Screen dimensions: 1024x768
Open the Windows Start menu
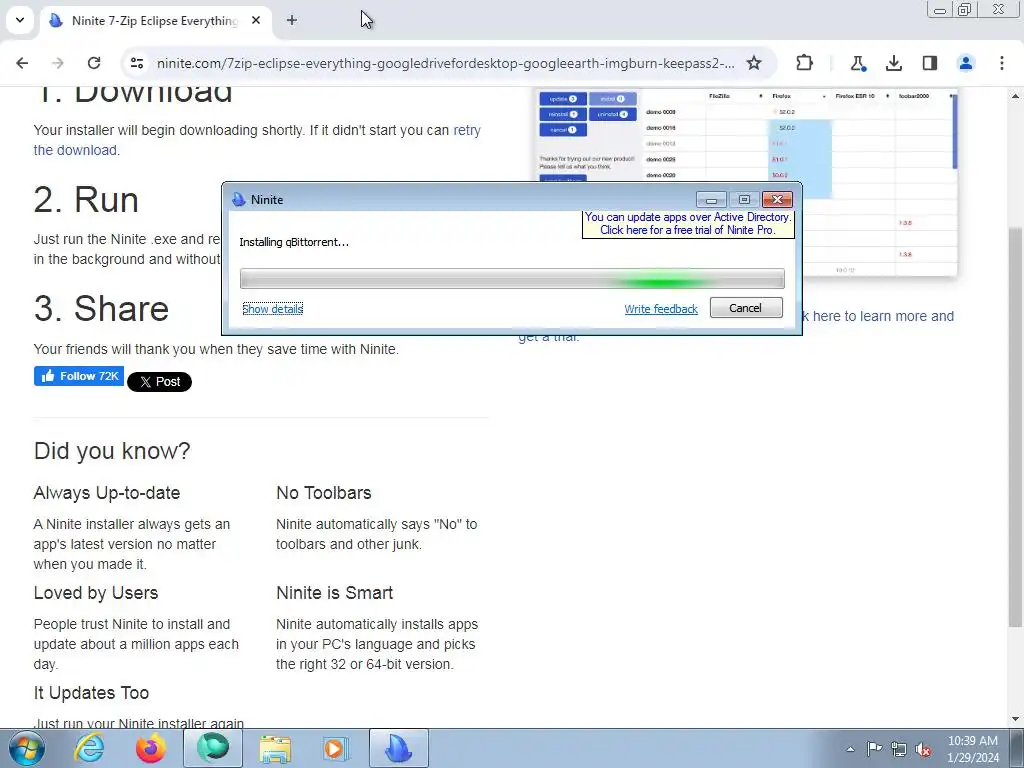(x=27, y=748)
